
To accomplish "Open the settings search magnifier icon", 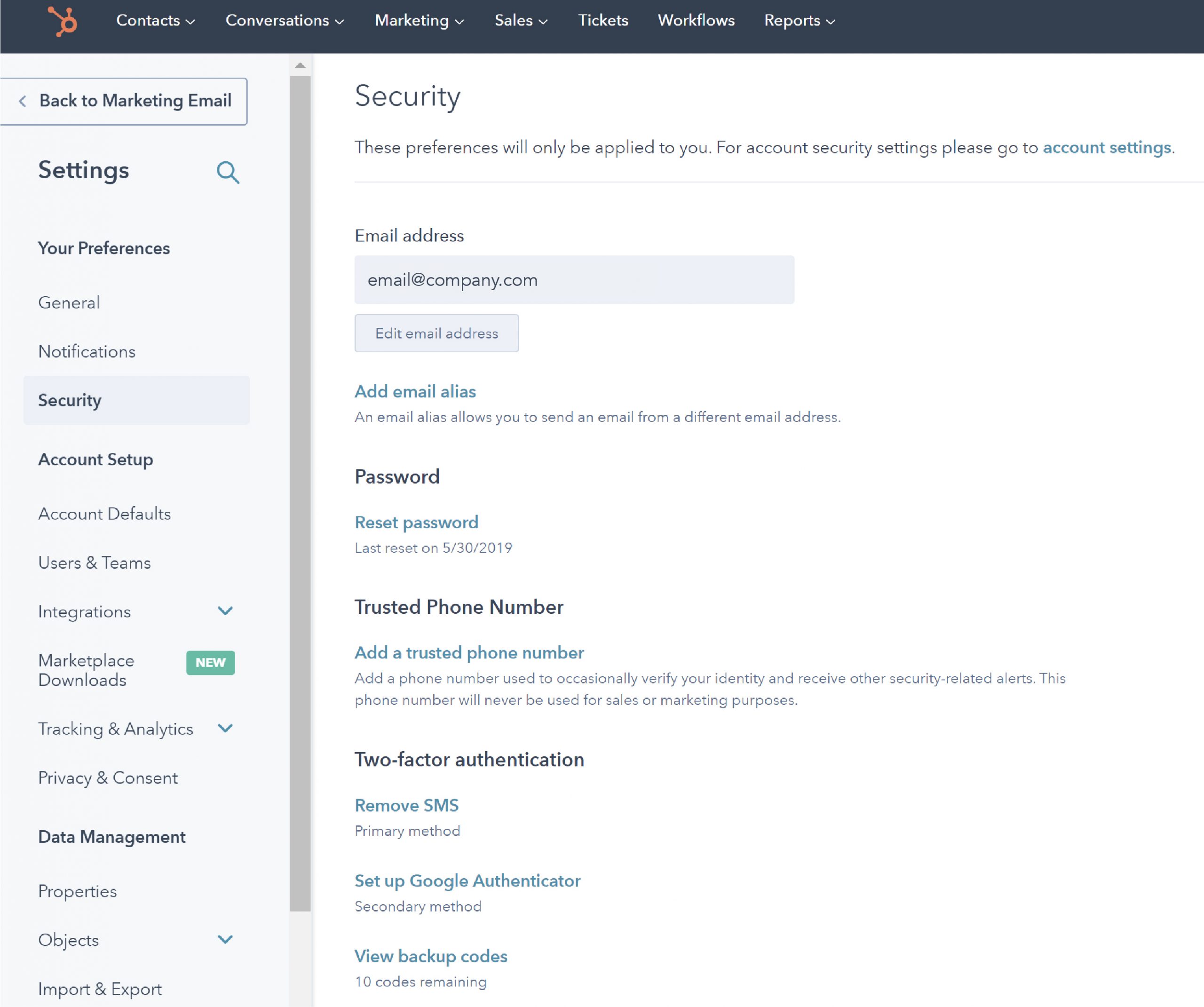I will click(x=228, y=172).
